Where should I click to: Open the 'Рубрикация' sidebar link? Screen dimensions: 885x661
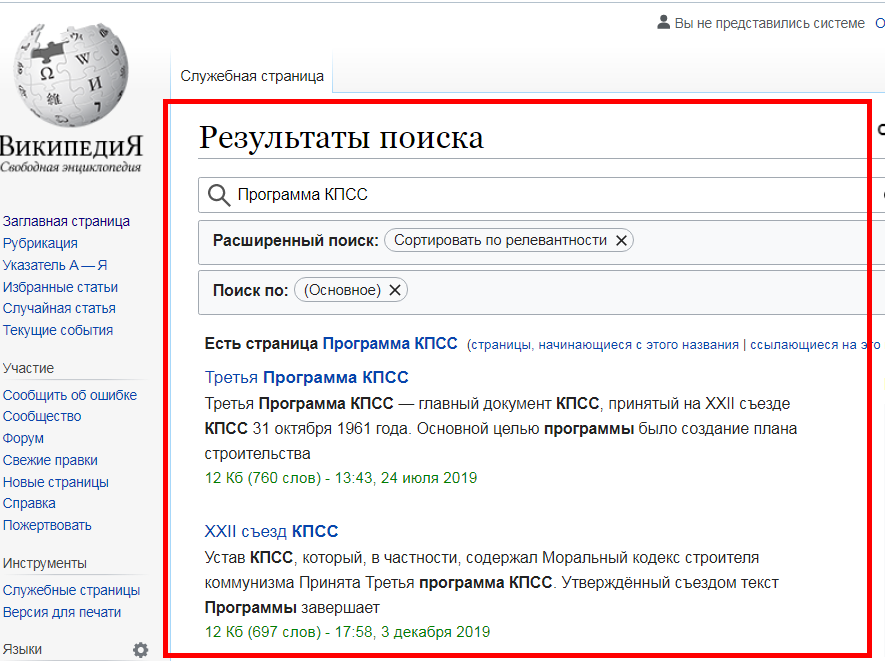click(40, 243)
